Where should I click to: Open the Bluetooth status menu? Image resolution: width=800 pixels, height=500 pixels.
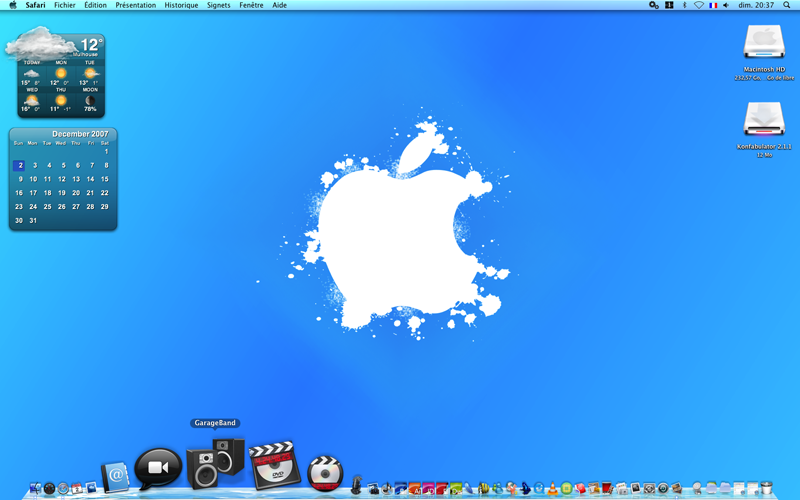pyautogui.click(x=684, y=5)
